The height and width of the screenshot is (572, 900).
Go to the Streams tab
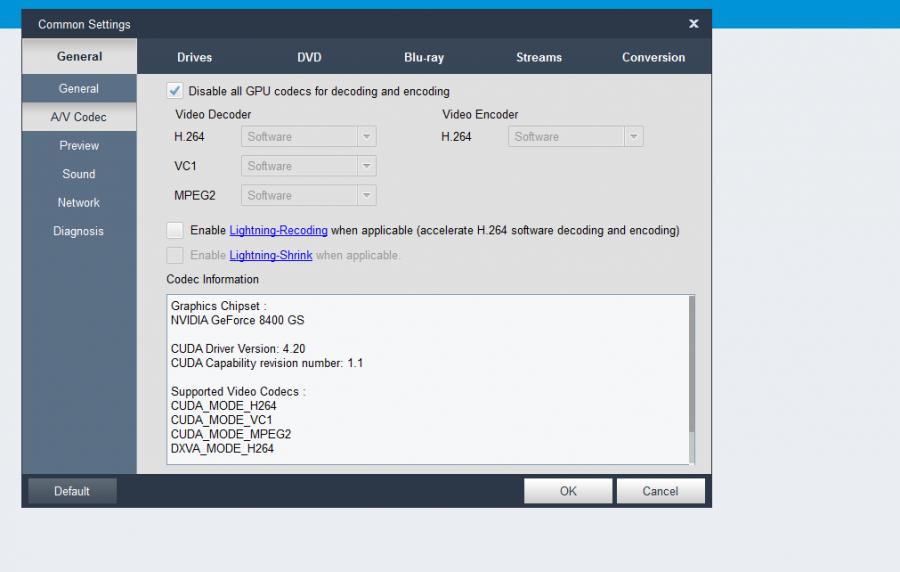(539, 57)
